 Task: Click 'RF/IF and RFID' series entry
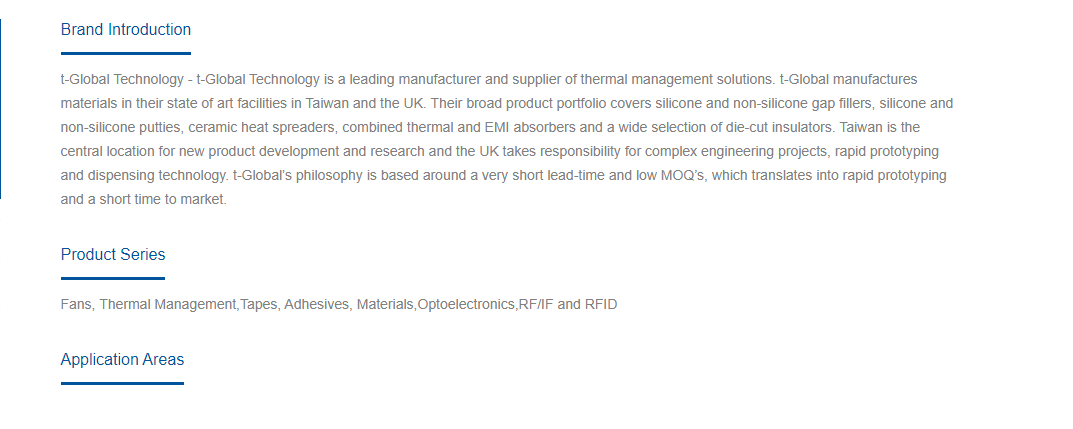click(x=568, y=304)
